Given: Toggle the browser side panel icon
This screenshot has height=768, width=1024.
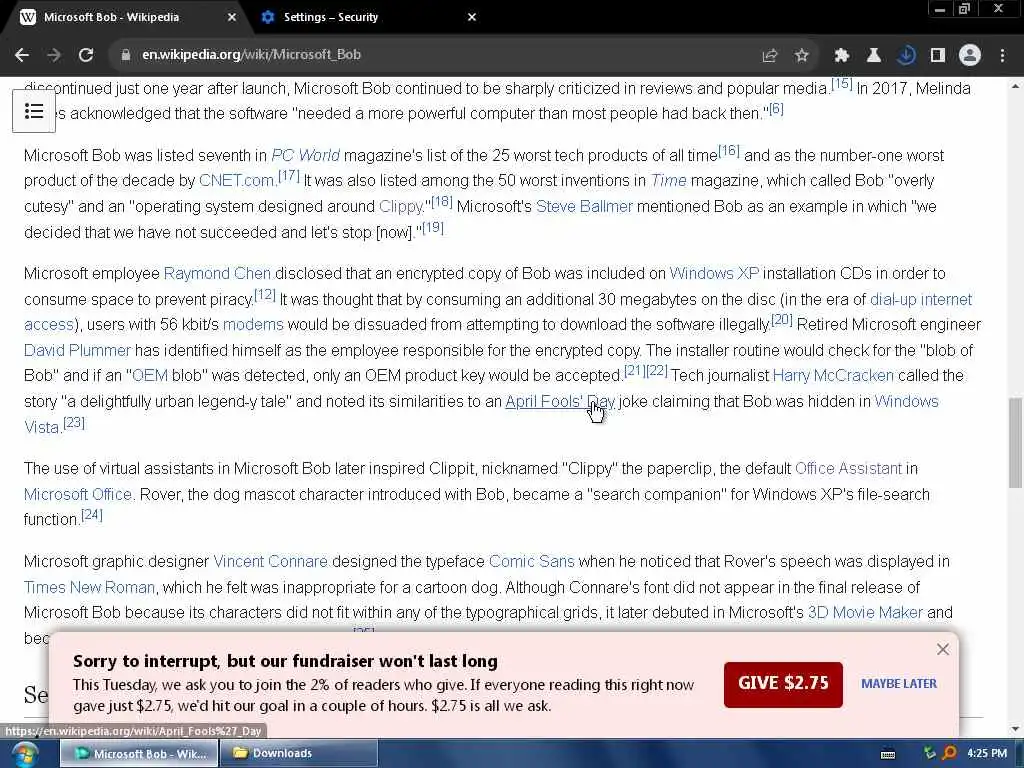Looking at the screenshot, I should coord(938,56).
